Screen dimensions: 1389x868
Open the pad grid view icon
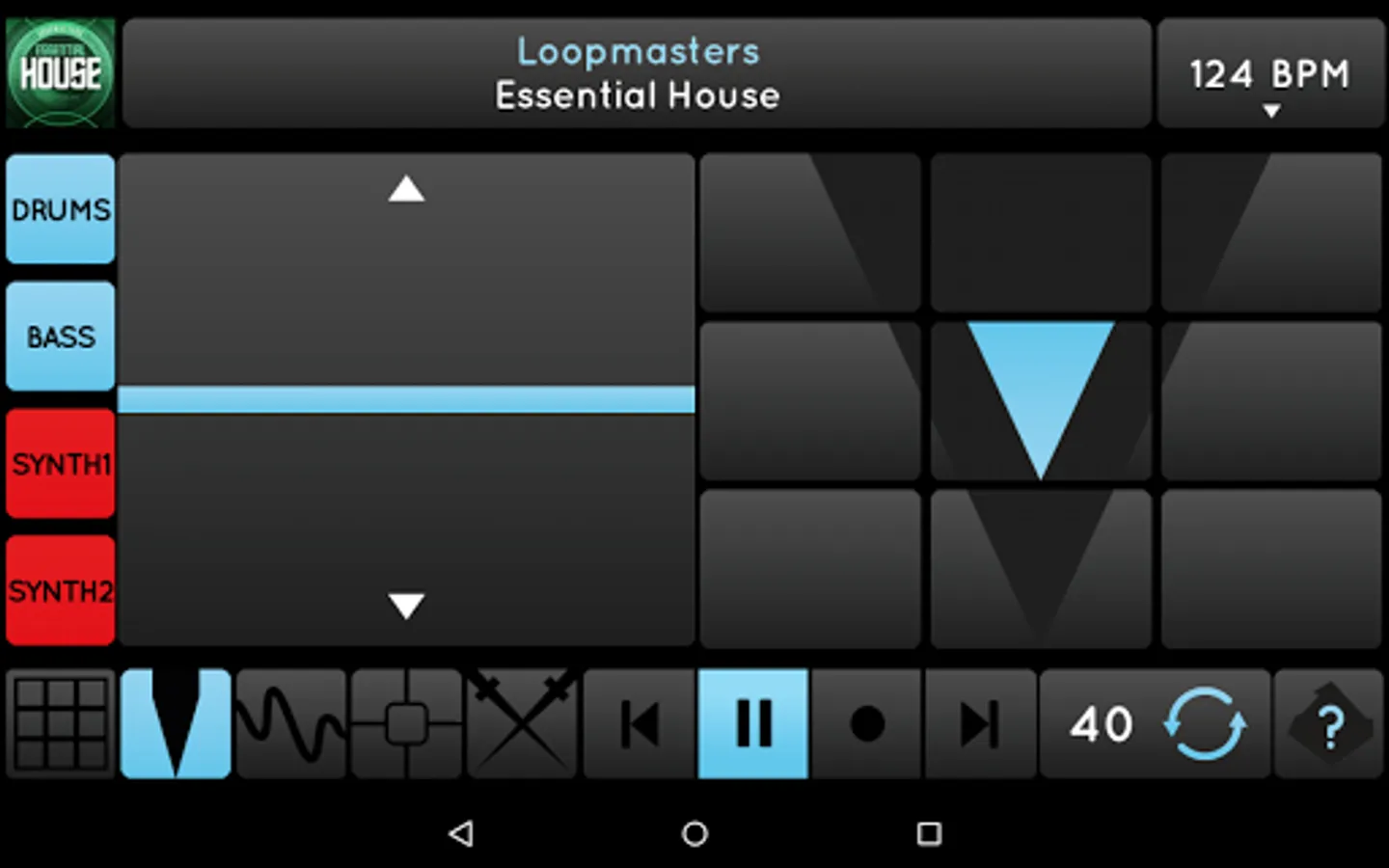61,723
